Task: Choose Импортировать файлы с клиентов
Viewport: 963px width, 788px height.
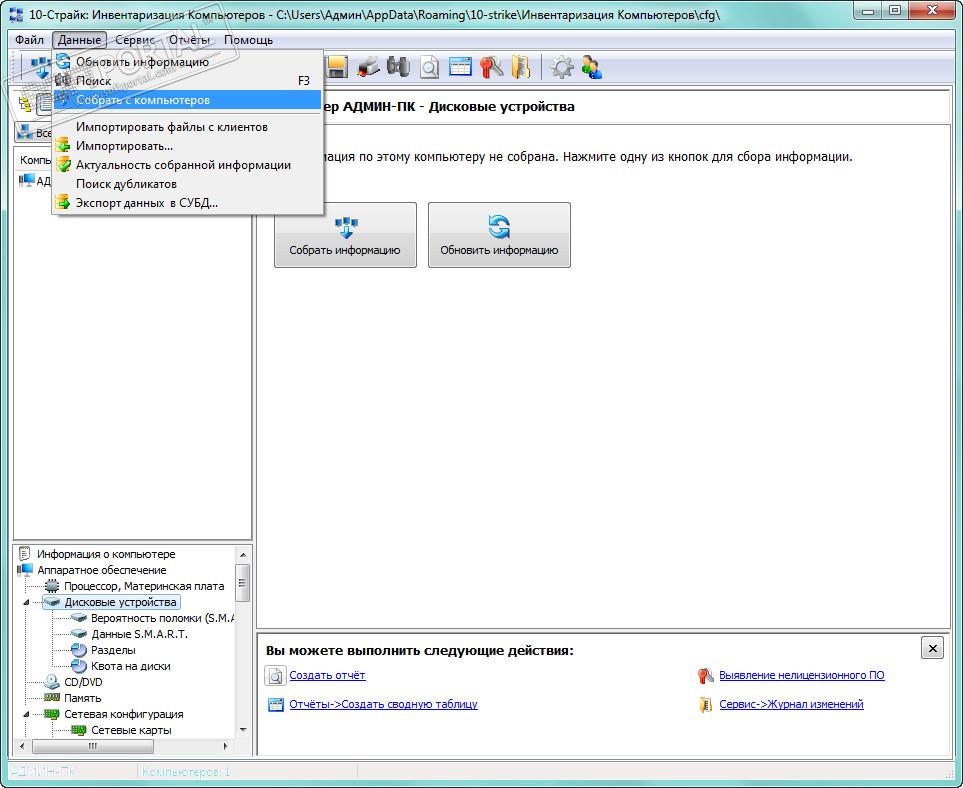Action: click(x=187, y=127)
